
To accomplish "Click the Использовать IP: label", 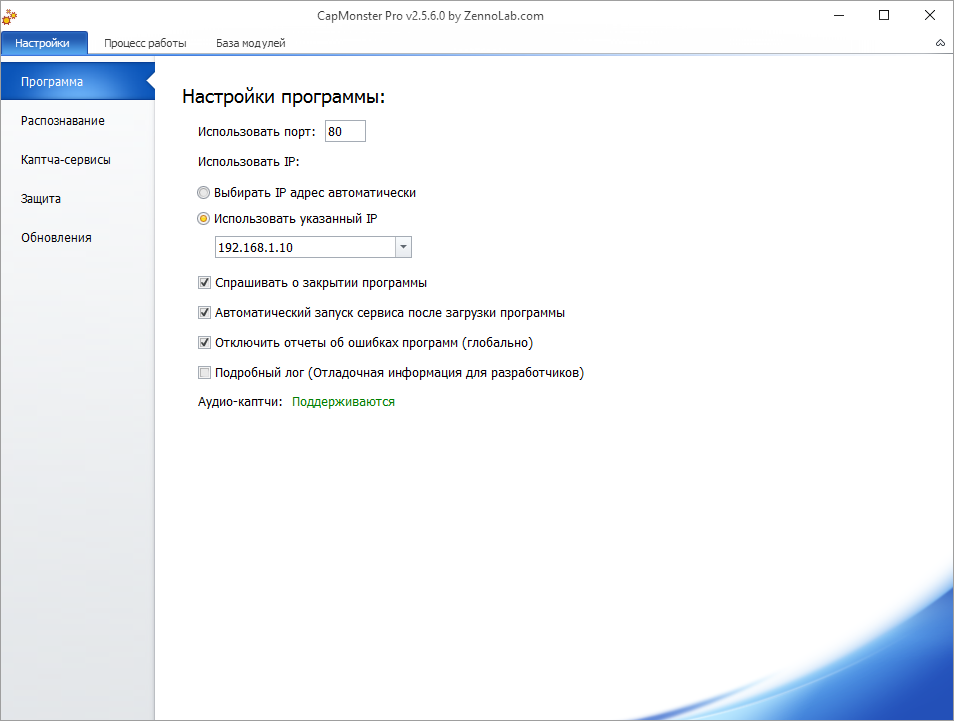I will (x=248, y=162).
